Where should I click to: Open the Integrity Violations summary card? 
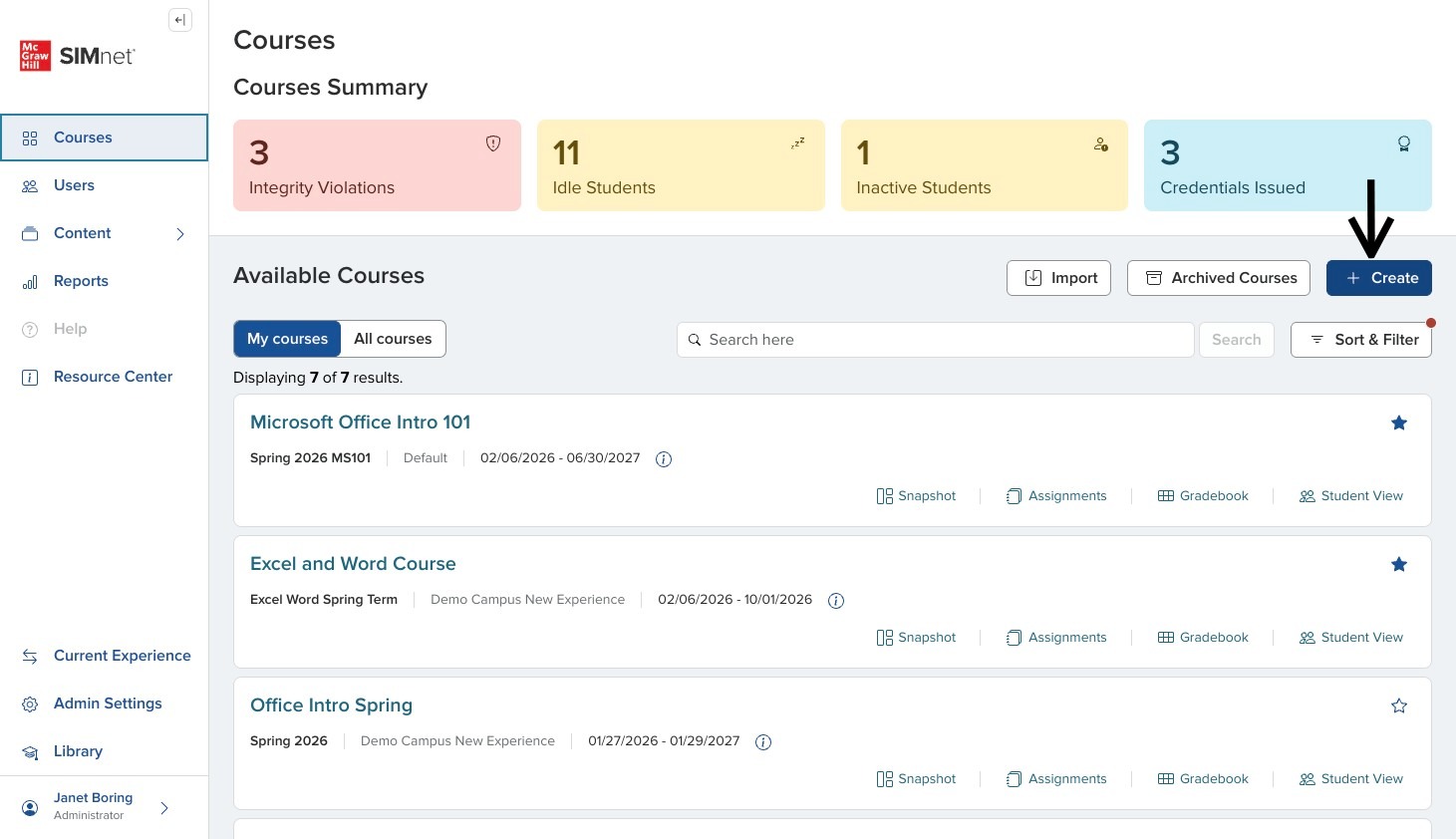pos(377,165)
